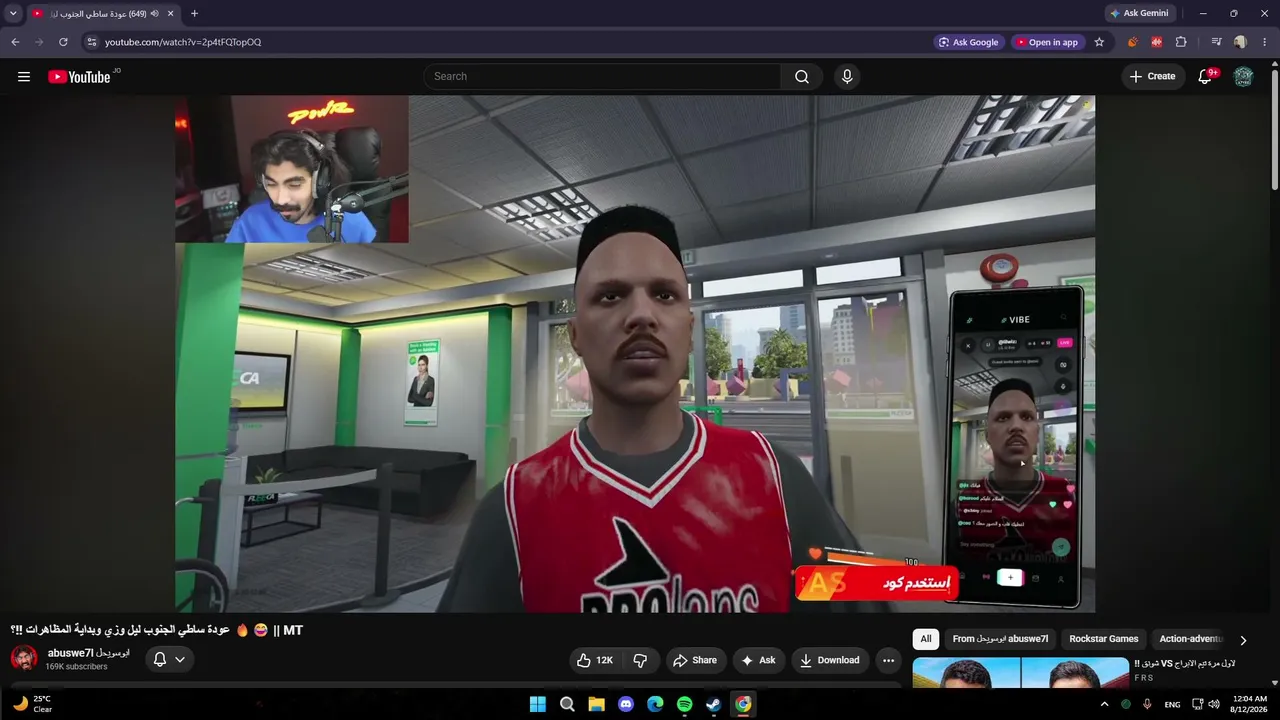Open Steam from the taskbar
Viewport: 1280px width, 720px height.
click(x=713, y=704)
